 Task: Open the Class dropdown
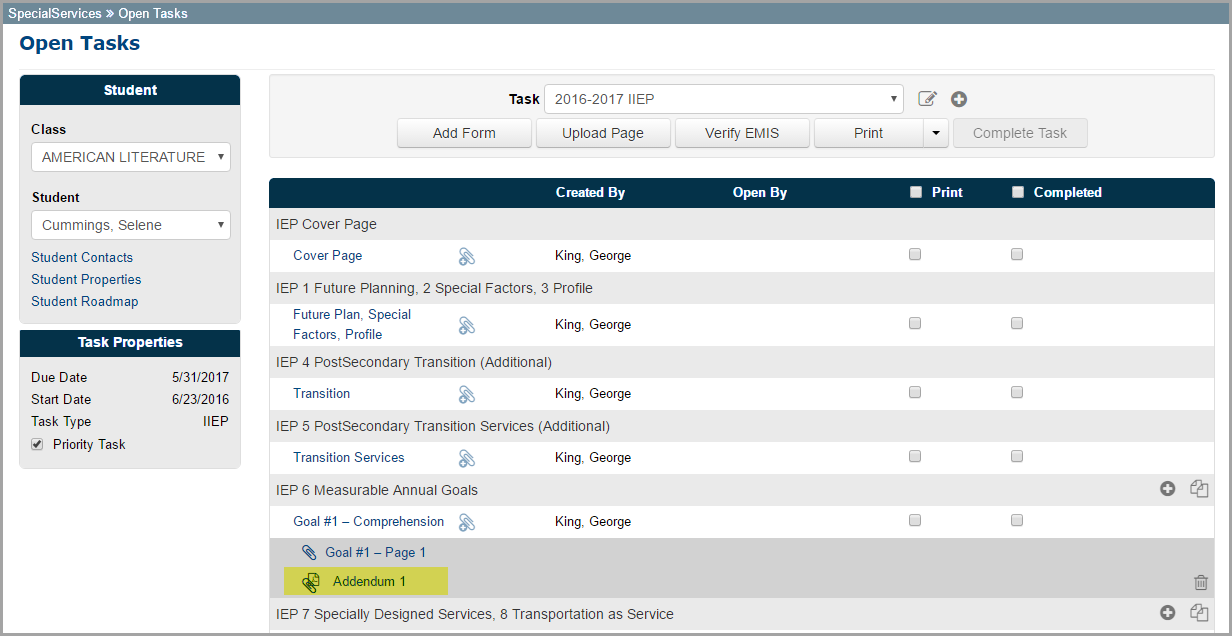click(x=131, y=157)
